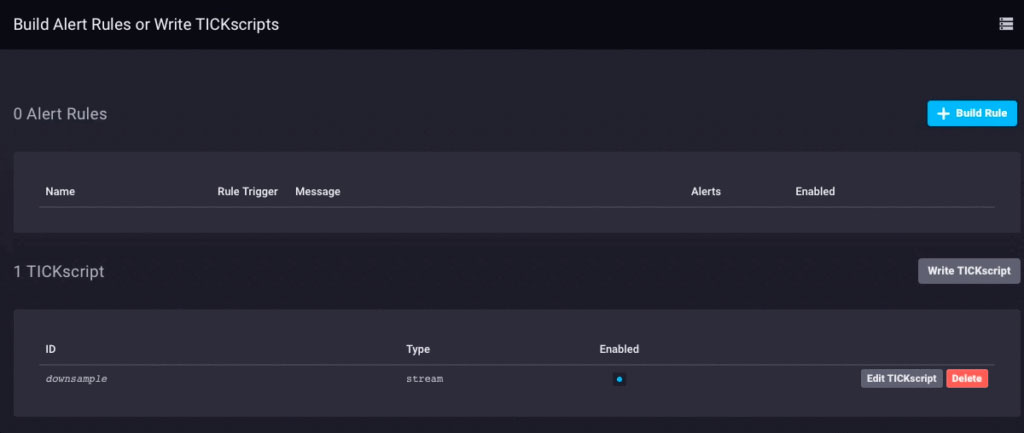The height and width of the screenshot is (433, 1024).
Task: Open the downsample task ID
Action: coord(76,380)
